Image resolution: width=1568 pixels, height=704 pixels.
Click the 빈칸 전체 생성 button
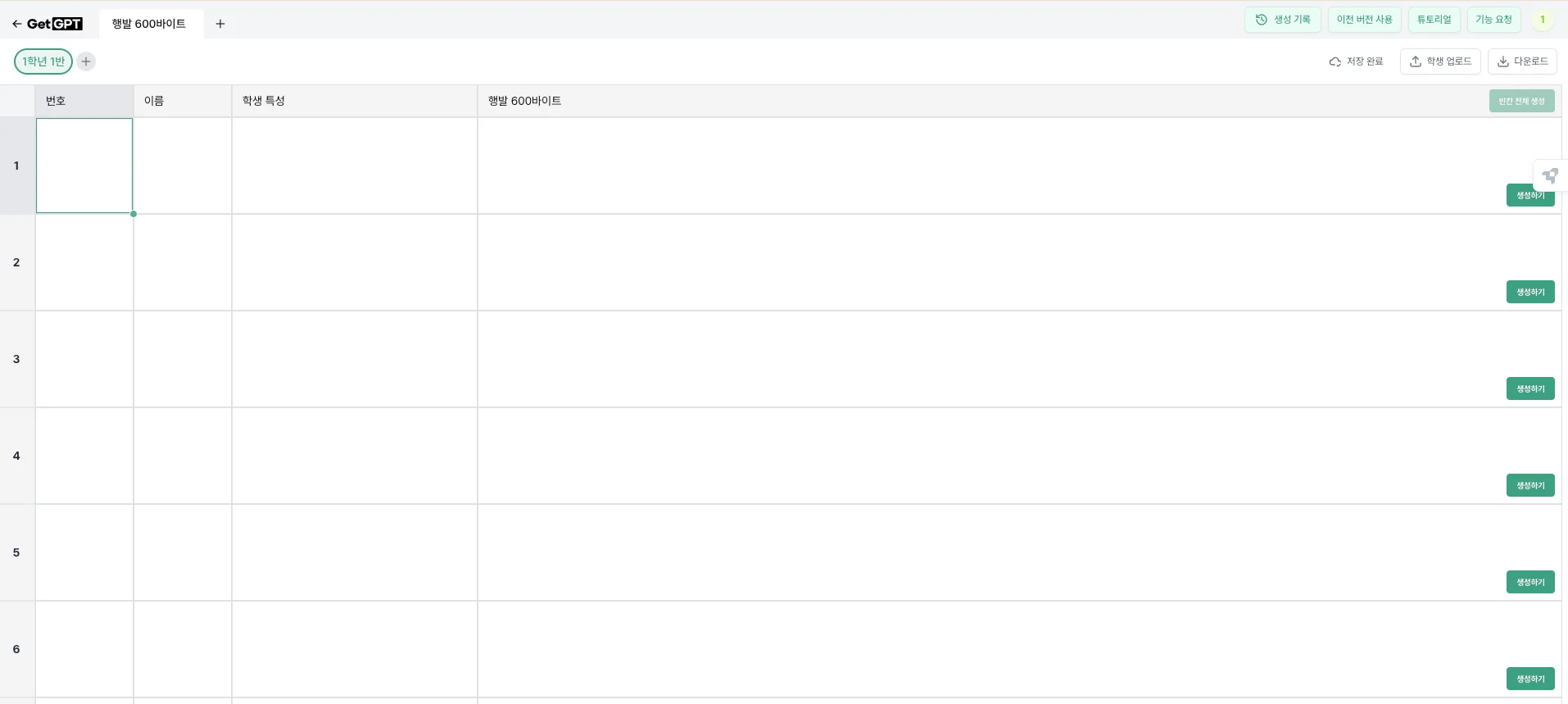pyautogui.click(x=1521, y=101)
